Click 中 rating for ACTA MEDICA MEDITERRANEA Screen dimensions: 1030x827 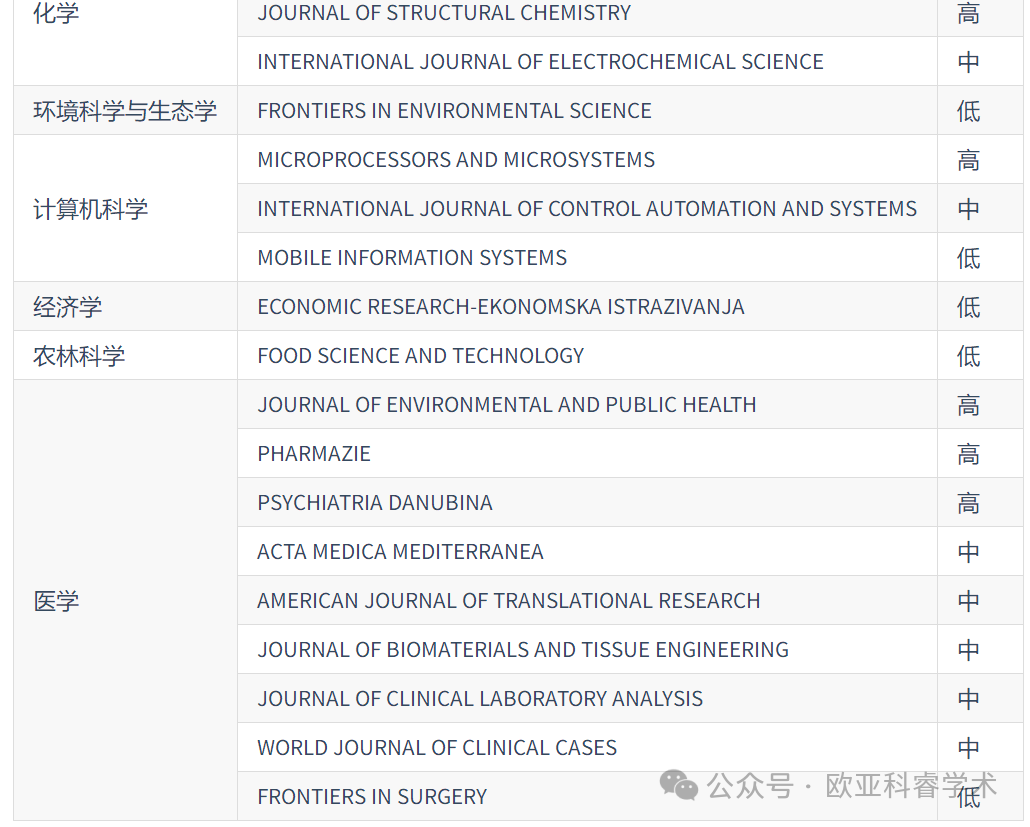(x=968, y=552)
